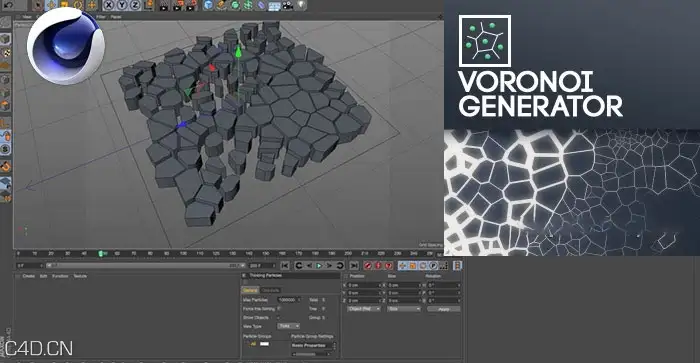Click the Undo arrow in top toolbar
Viewport: 700px width, 363px height.
point(8,5)
